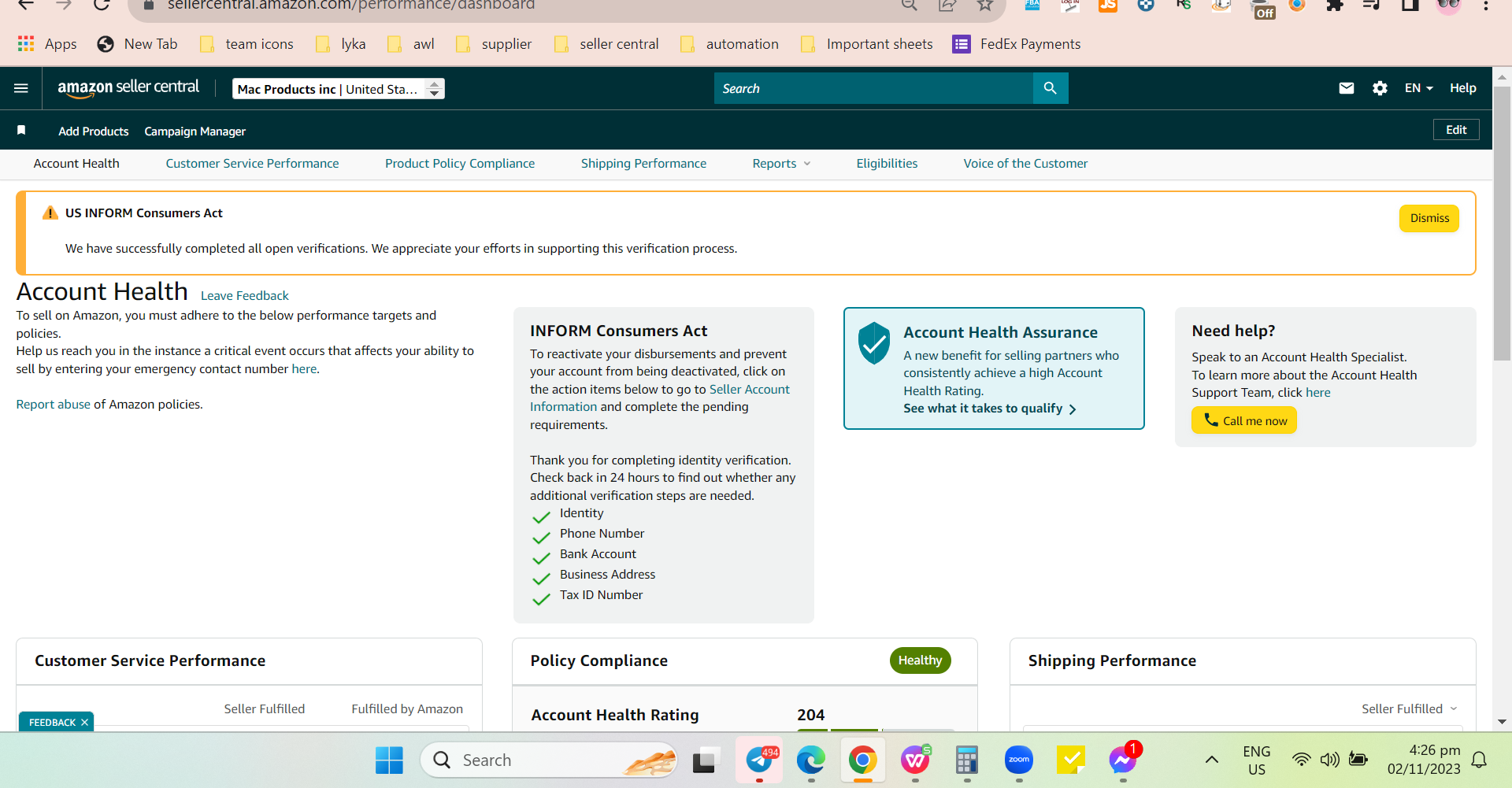This screenshot has height=788, width=1512.
Task: Click the Call me now button
Action: click(1244, 420)
